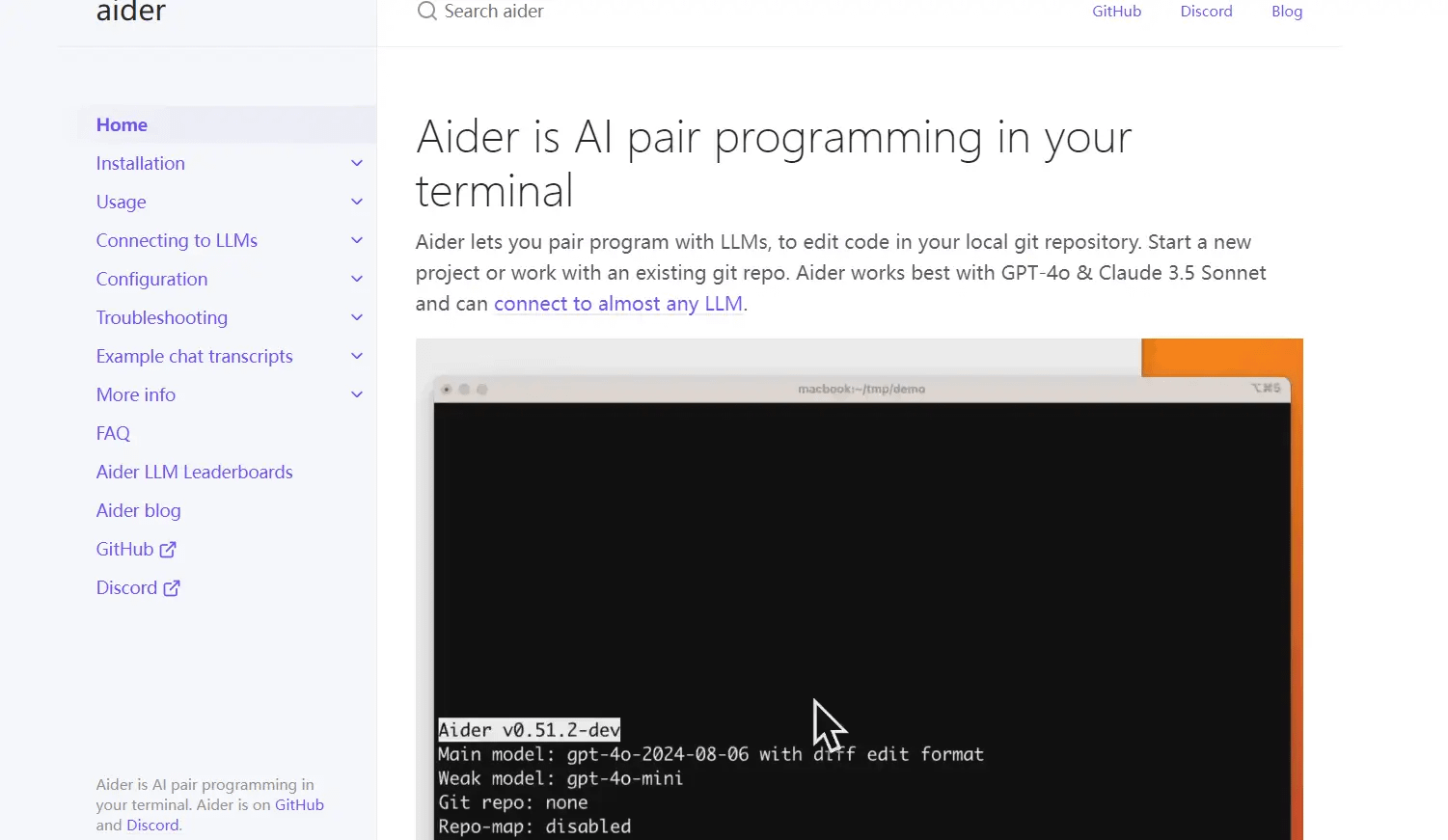Click the GitHub link in top navigation

coord(1116,12)
